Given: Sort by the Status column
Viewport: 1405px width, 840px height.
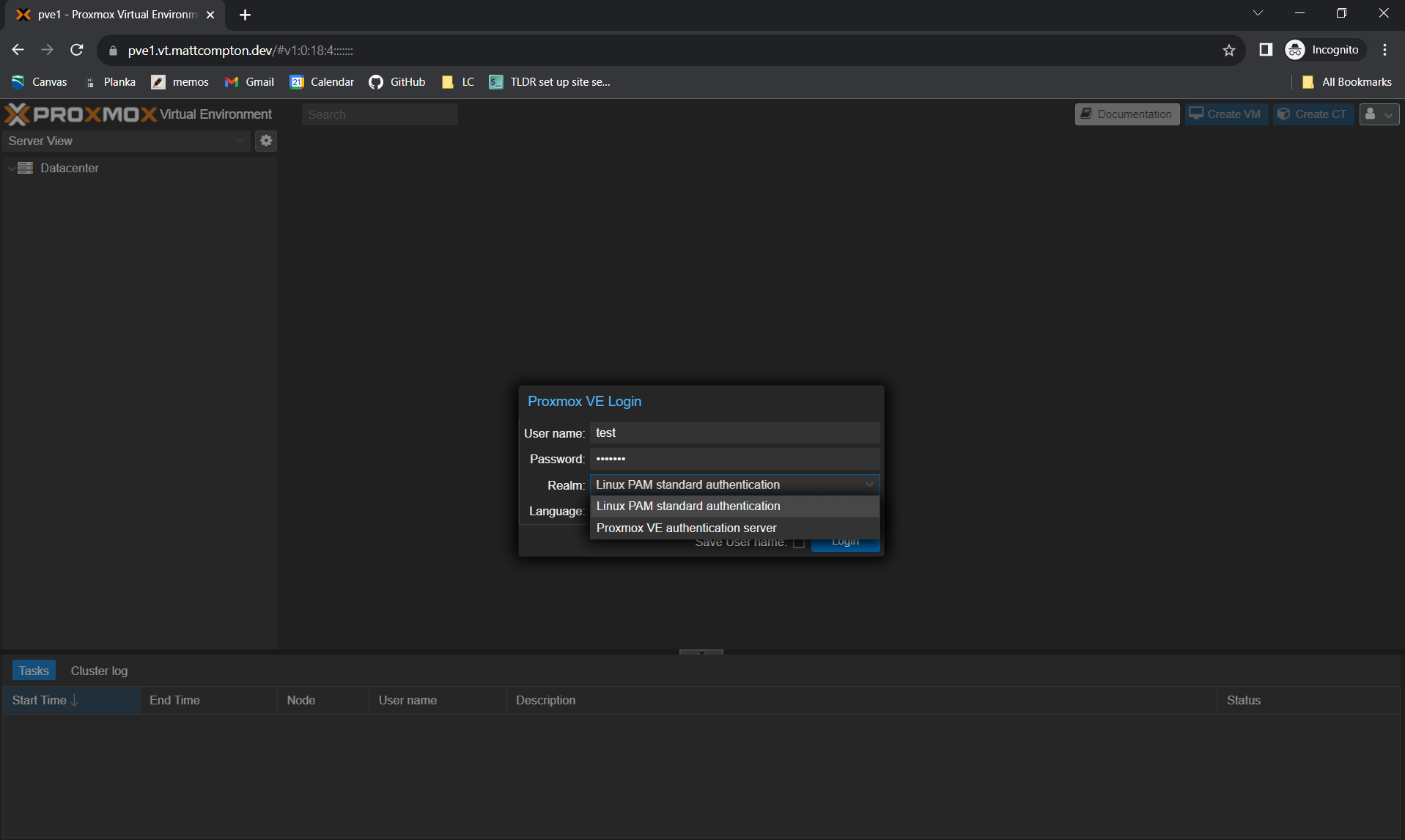Looking at the screenshot, I should [x=1309, y=700].
